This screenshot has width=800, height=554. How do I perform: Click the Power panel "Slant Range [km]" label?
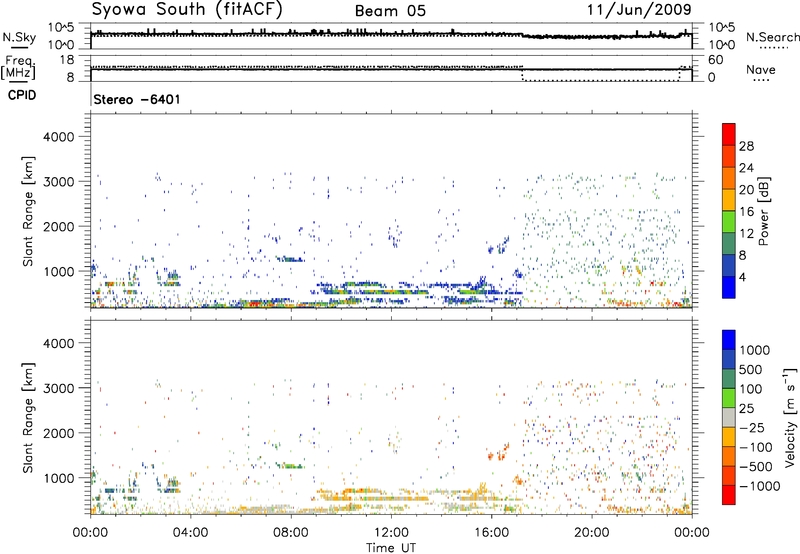coord(28,211)
